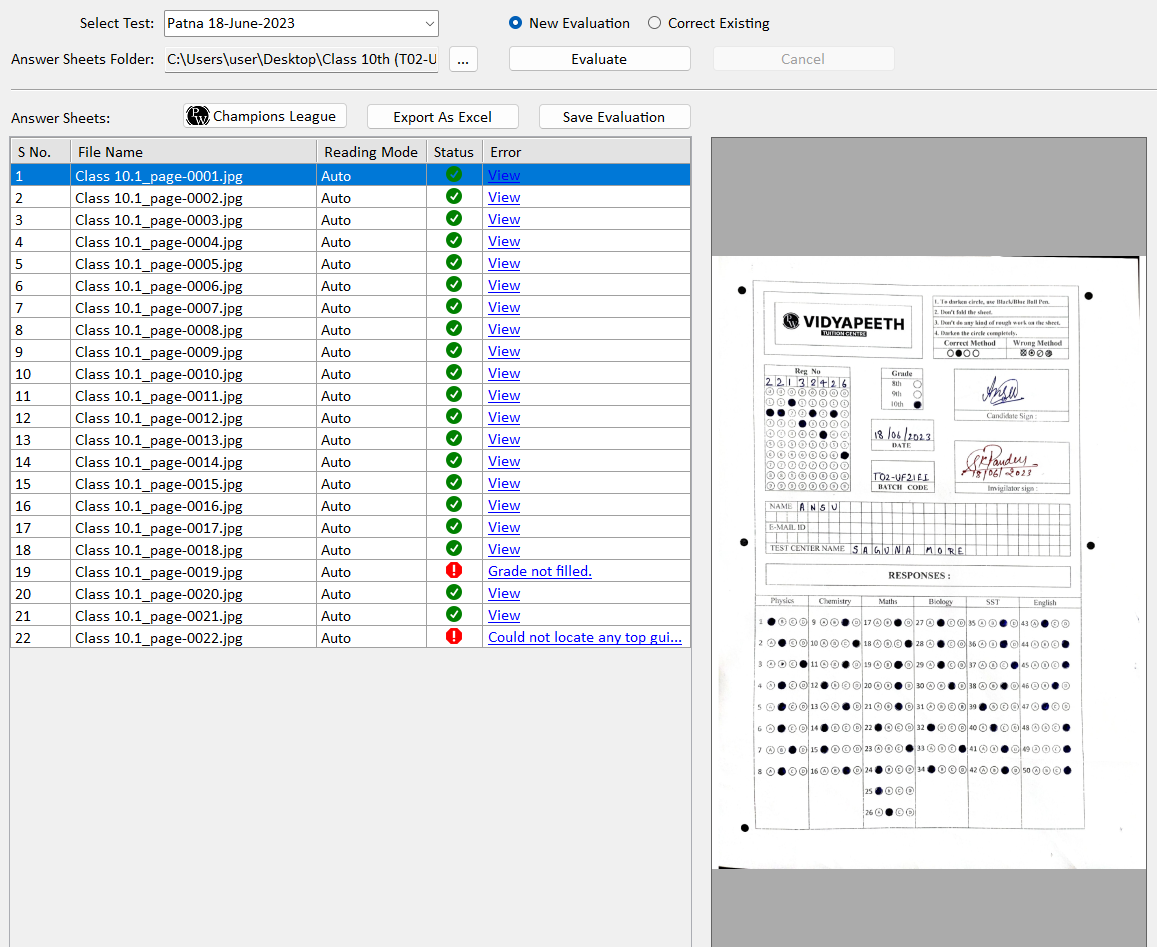This screenshot has height=947, width=1157.
Task: Open 'Could not locate any top gui...' error link
Action: (x=585, y=637)
